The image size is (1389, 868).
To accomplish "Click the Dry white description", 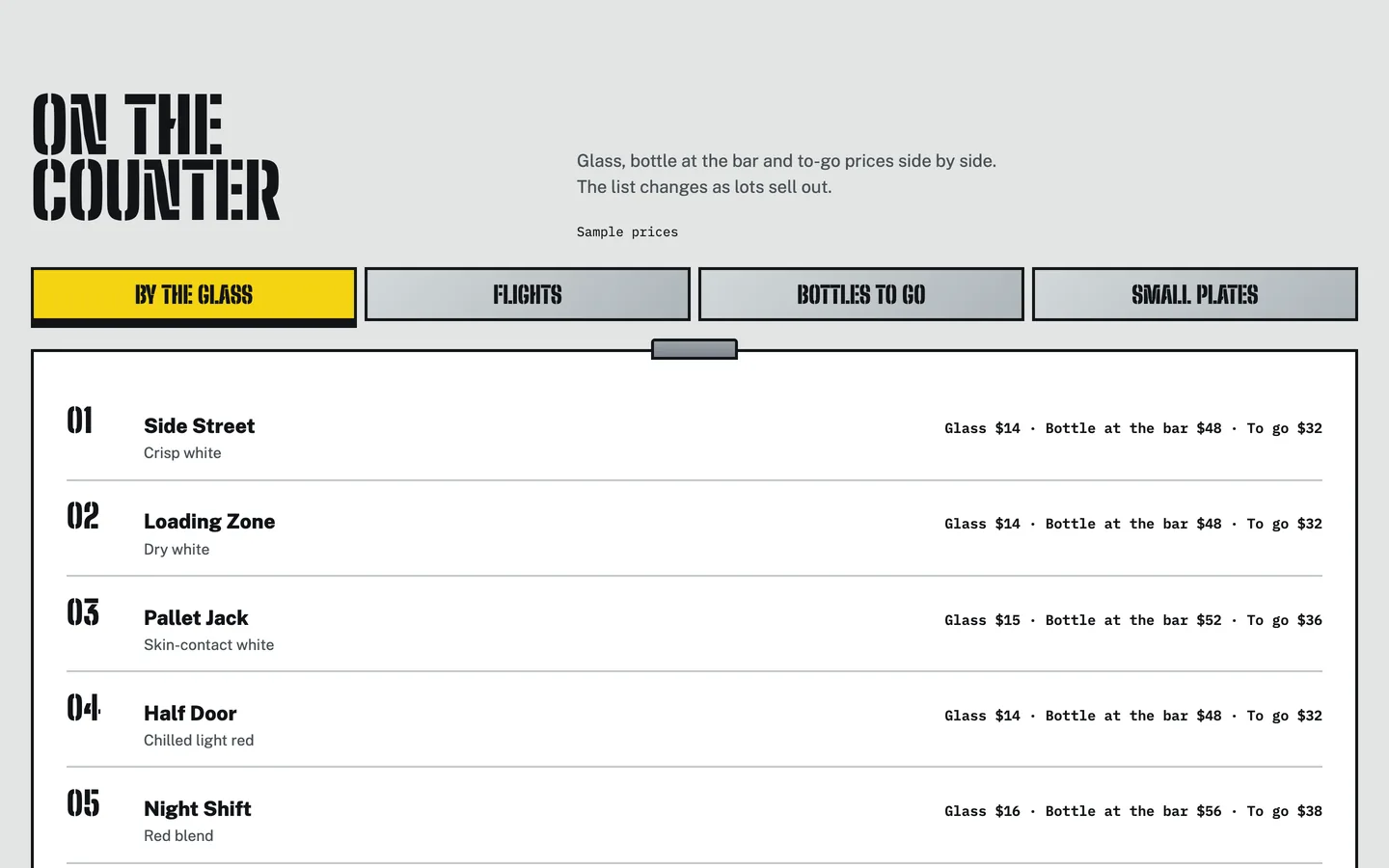I will coord(177,550).
